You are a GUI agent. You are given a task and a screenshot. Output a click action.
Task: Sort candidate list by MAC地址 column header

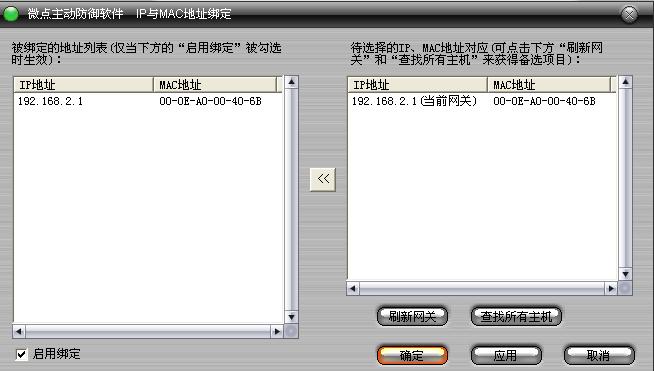[x=549, y=85]
